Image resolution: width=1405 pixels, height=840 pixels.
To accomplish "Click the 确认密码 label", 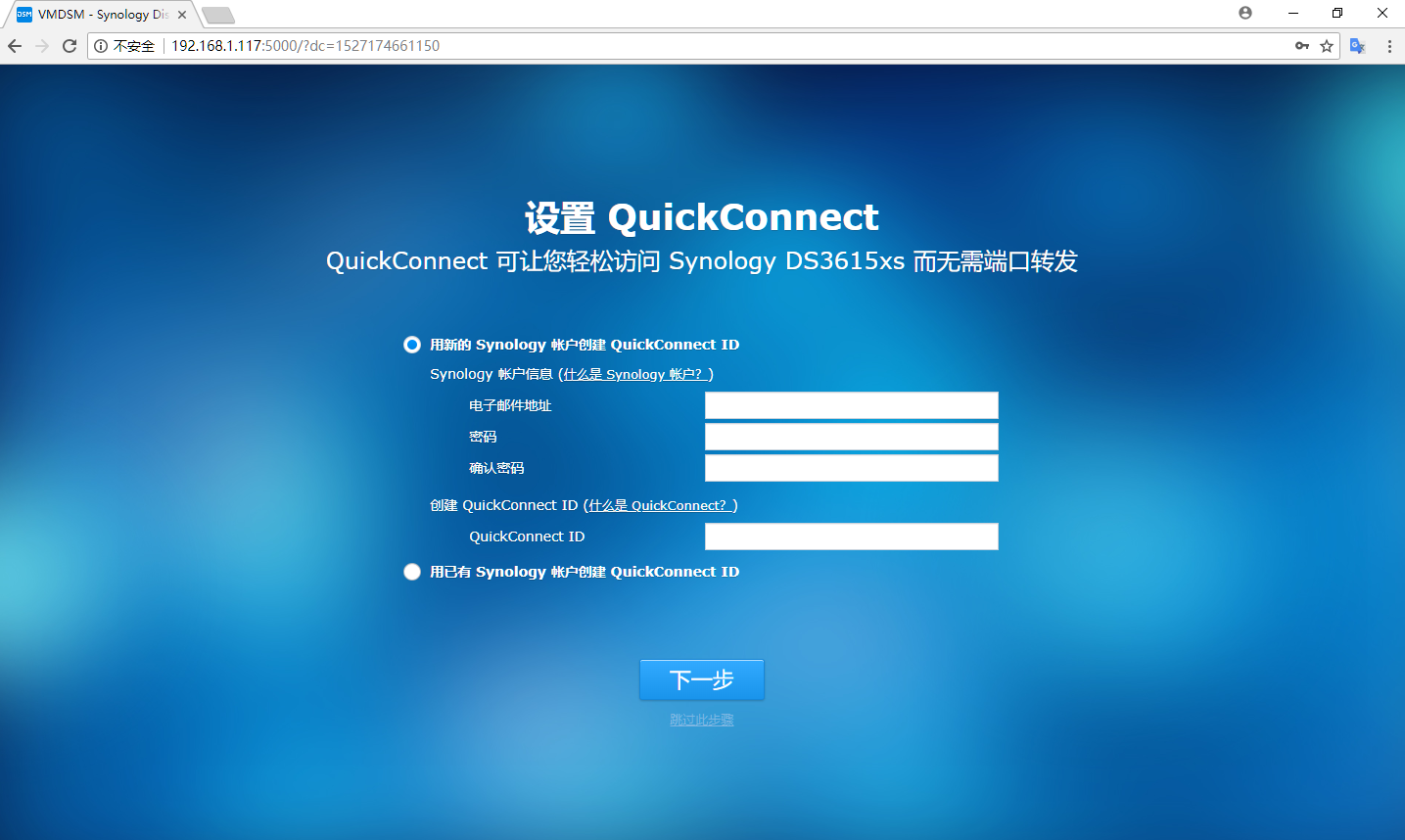I will (x=496, y=468).
